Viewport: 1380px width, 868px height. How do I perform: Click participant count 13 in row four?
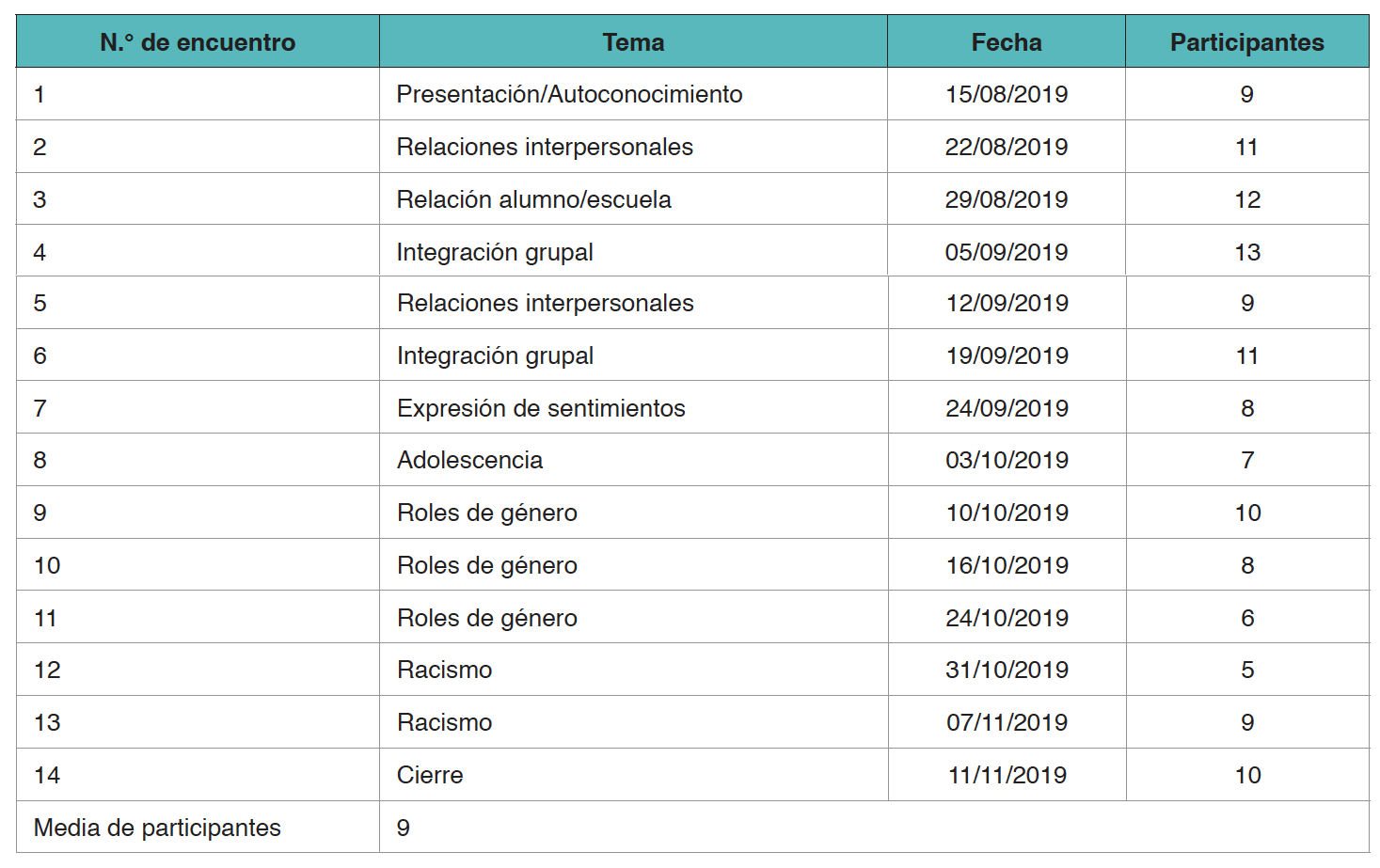pyautogui.click(x=1247, y=252)
